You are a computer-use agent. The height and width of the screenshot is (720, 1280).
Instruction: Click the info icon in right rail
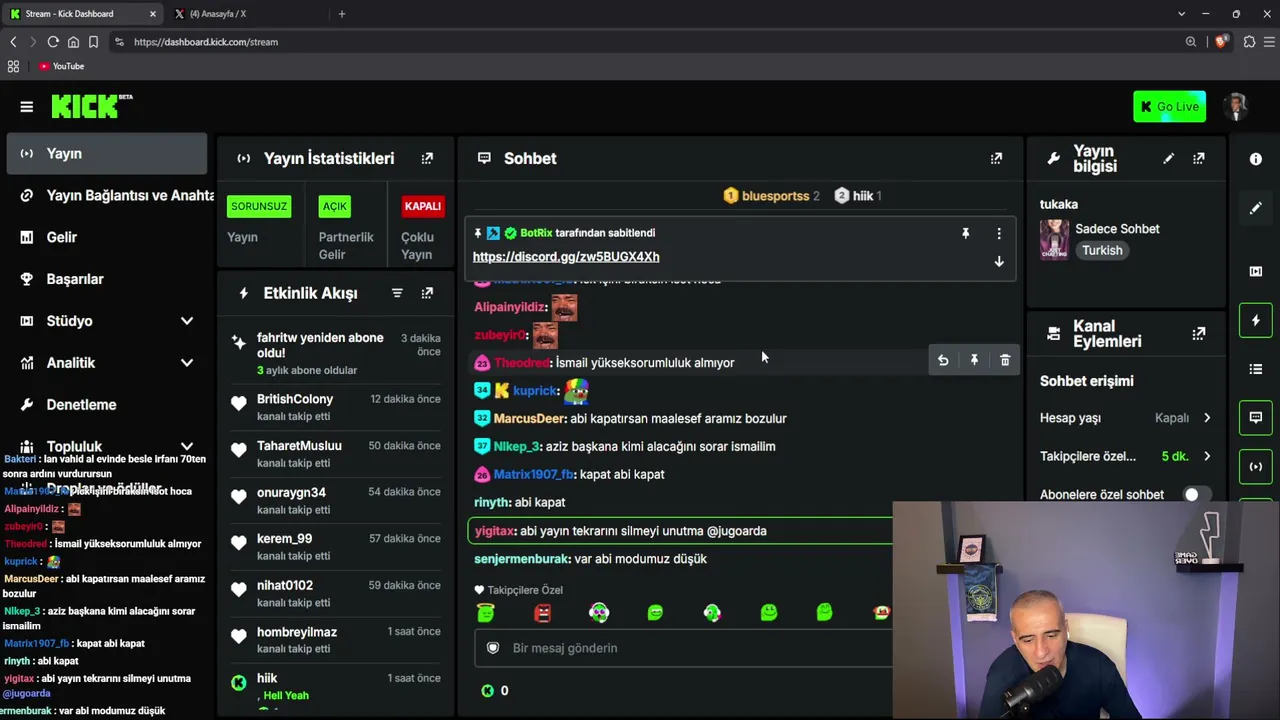pos(1256,159)
